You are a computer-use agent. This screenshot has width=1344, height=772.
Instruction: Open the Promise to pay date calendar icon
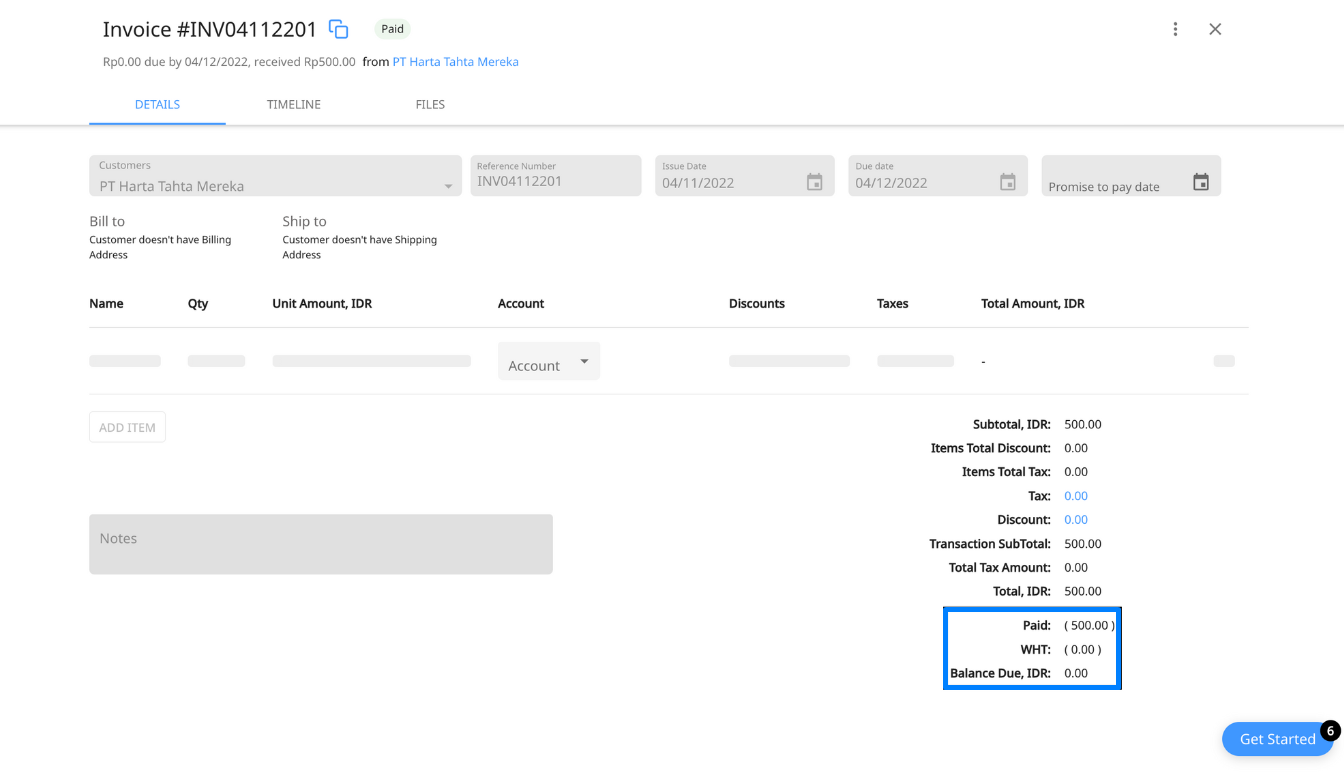[x=1201, y=182]
